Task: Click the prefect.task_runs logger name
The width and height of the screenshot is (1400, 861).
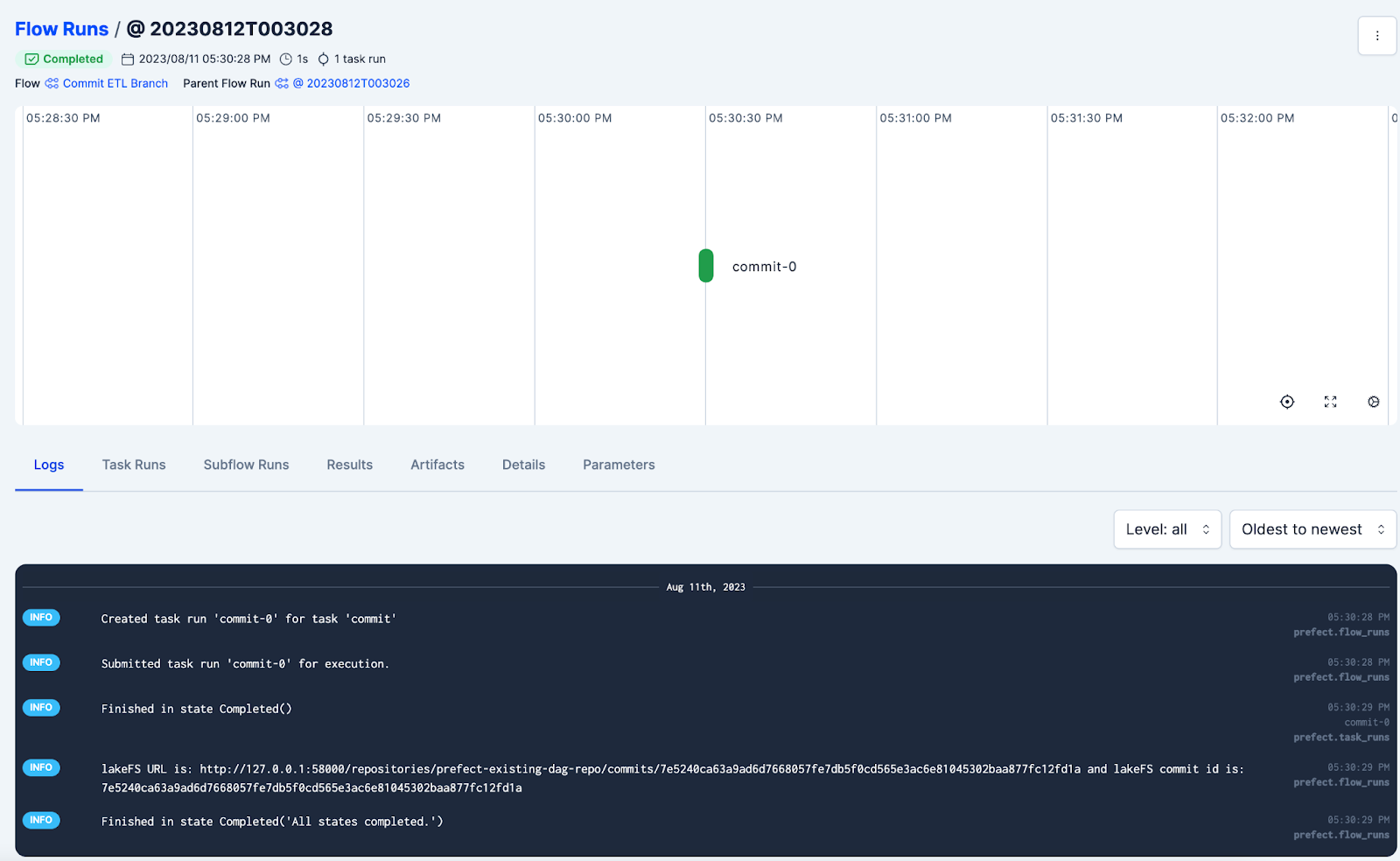Action: pos(1341,738)
